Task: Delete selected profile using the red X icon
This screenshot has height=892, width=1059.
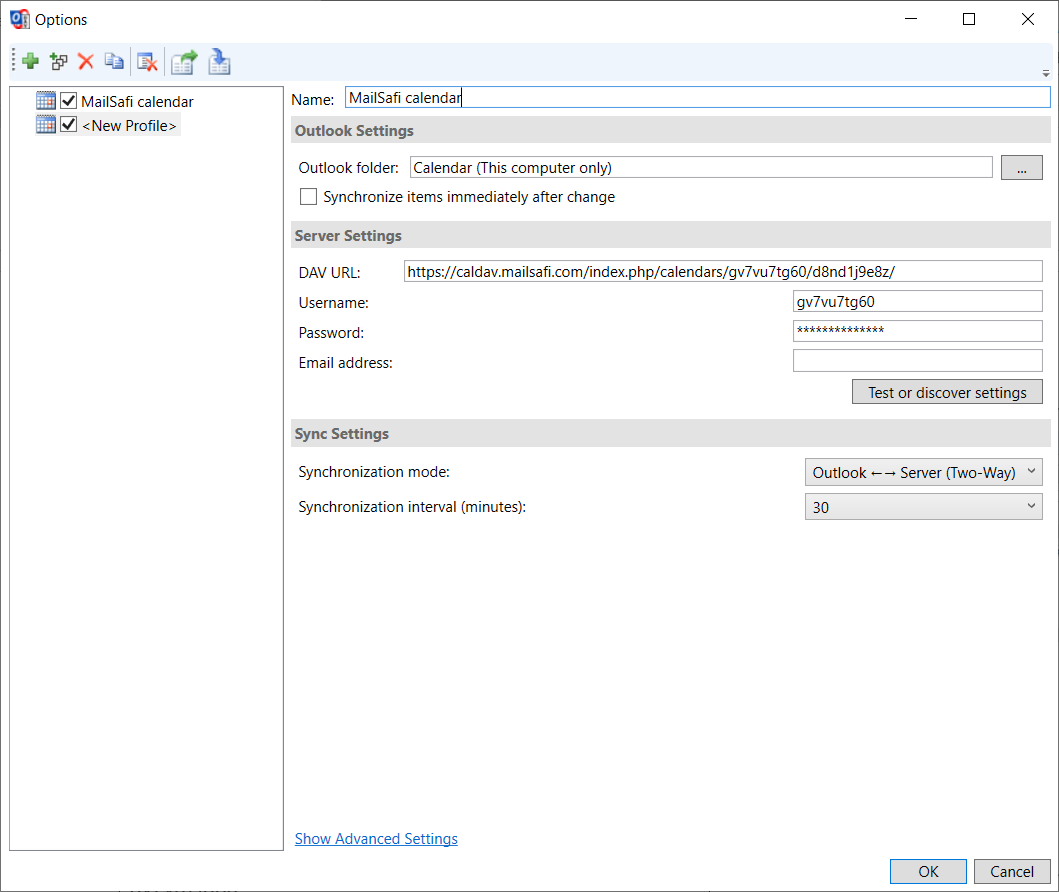Action: point(86,61)
